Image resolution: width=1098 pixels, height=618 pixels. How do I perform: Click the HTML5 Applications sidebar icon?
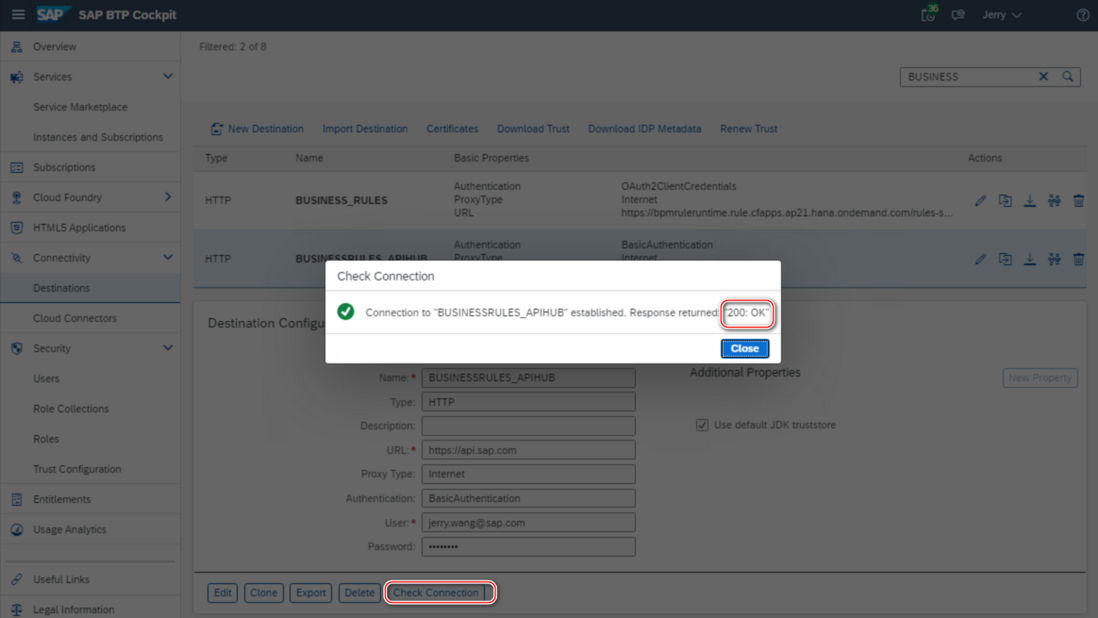point(17,227)
